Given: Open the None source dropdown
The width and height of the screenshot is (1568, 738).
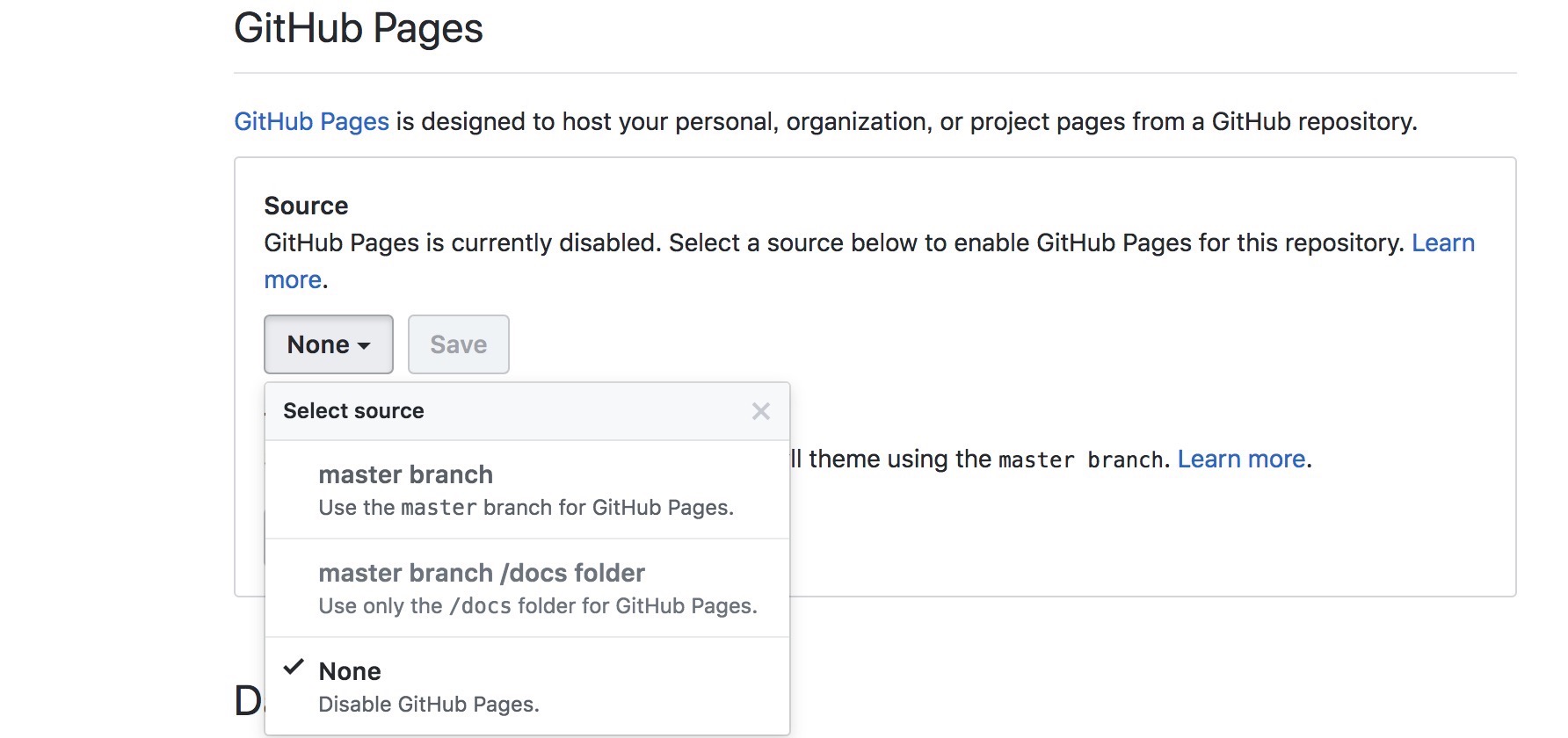Looking at the screenshot, I should point(329,344).
